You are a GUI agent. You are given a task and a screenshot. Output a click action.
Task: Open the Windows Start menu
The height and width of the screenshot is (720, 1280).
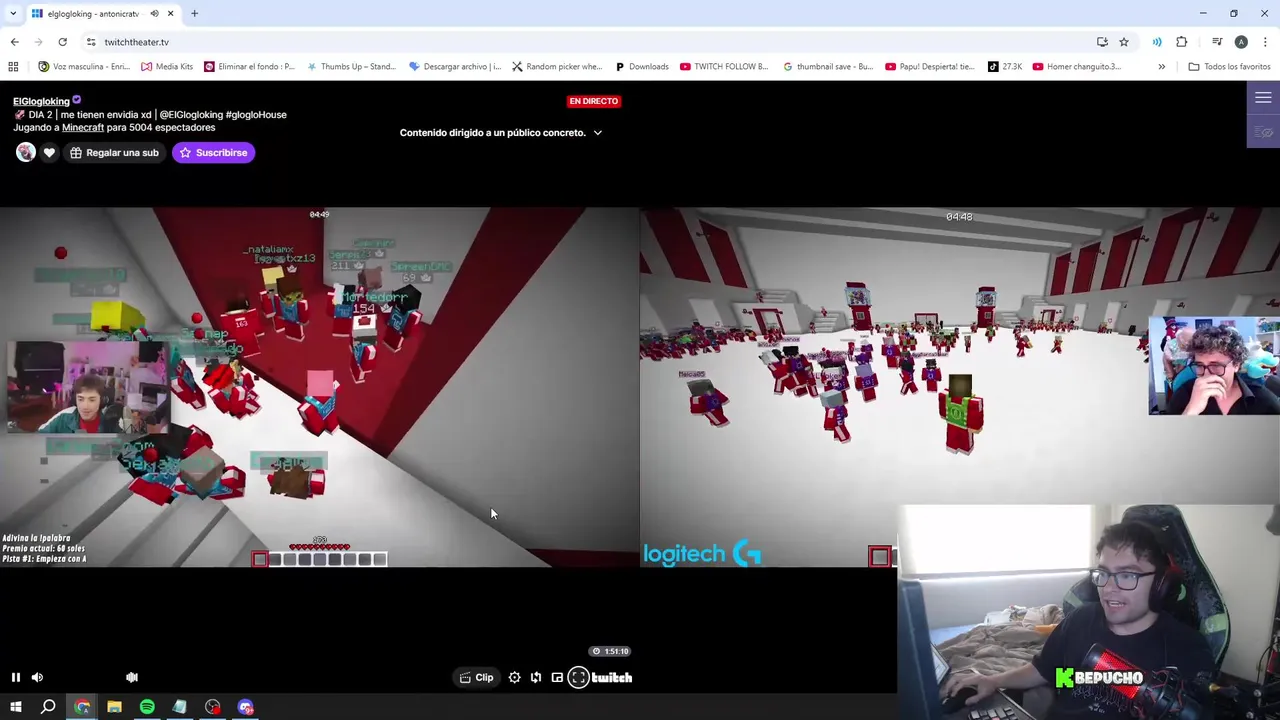[16, 707]
